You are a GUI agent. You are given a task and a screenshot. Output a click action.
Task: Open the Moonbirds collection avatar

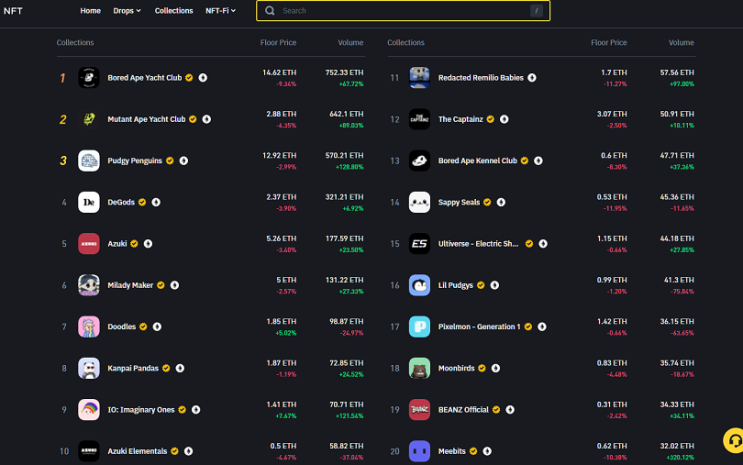[419, 368]
